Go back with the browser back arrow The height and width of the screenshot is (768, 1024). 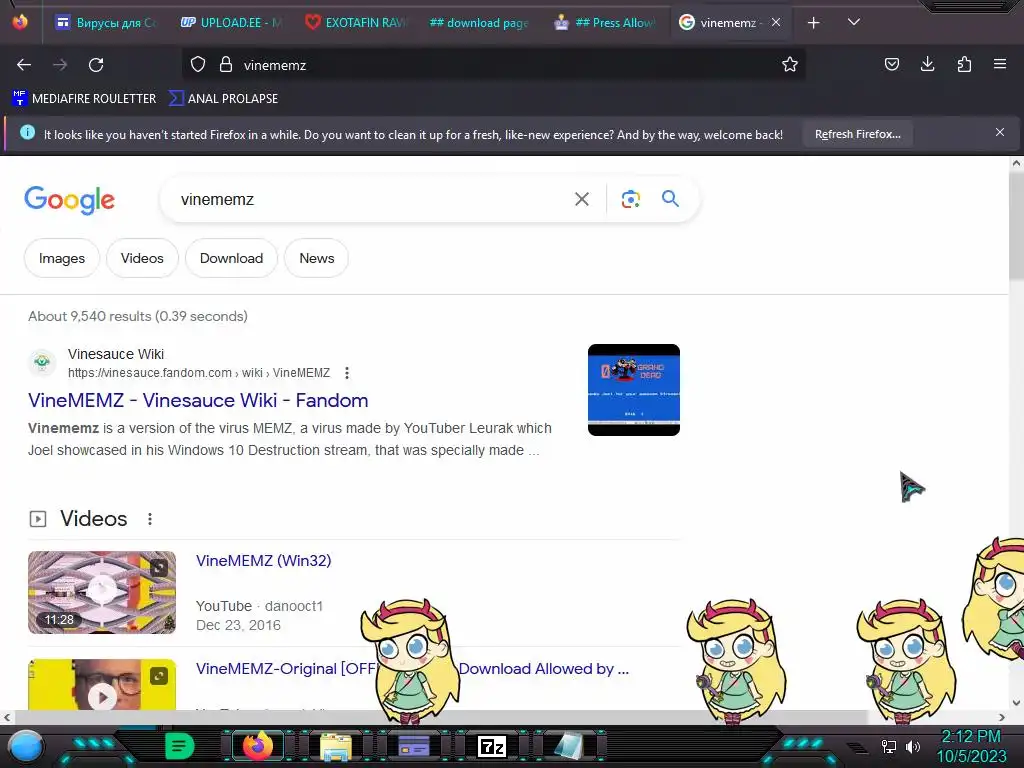[x=24, y=65]
